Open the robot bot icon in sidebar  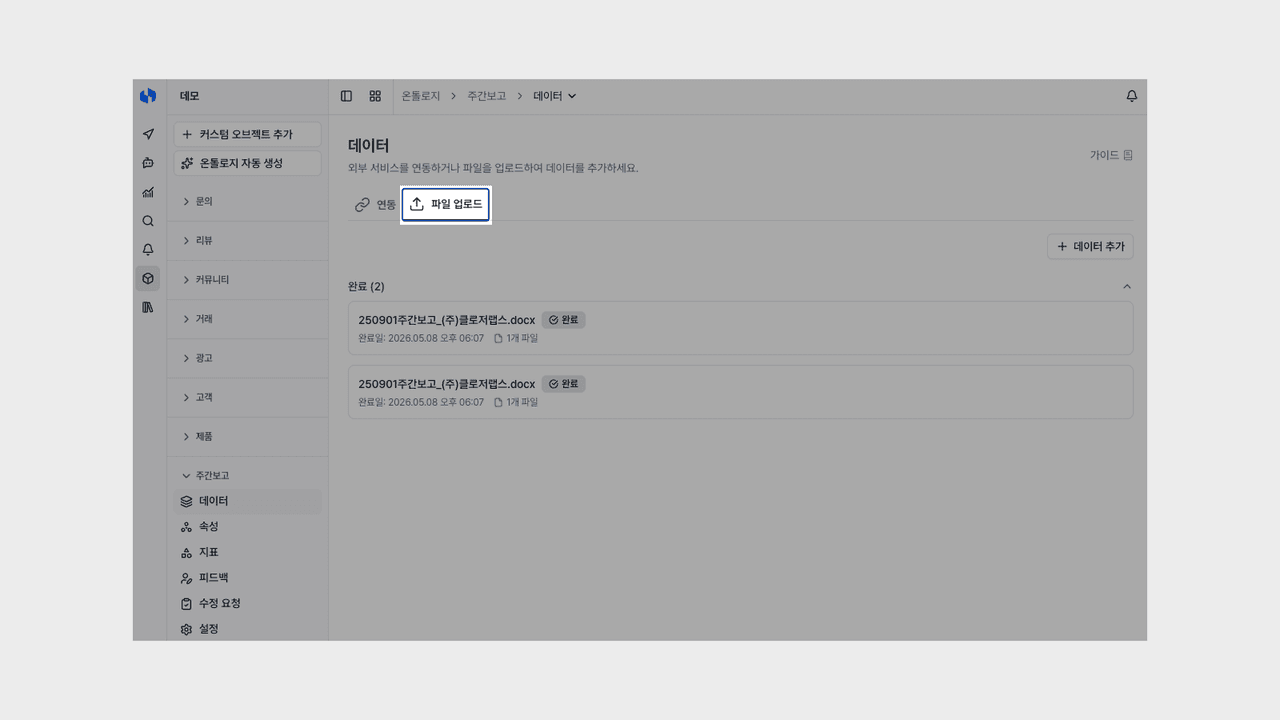click(x=148, y=163)
